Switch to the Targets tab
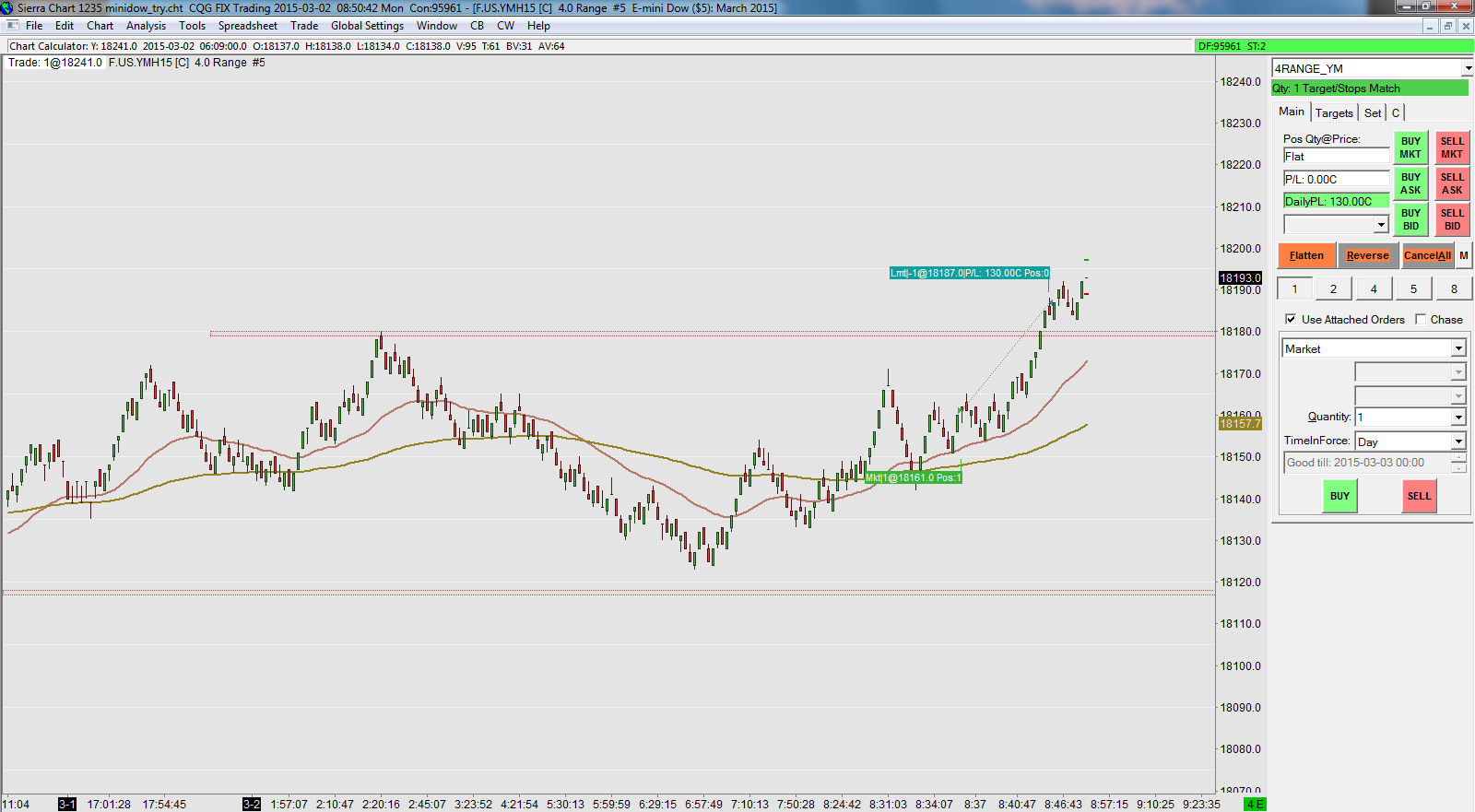This screenshot has height=812, width=1475. (x=1334, y=113)
